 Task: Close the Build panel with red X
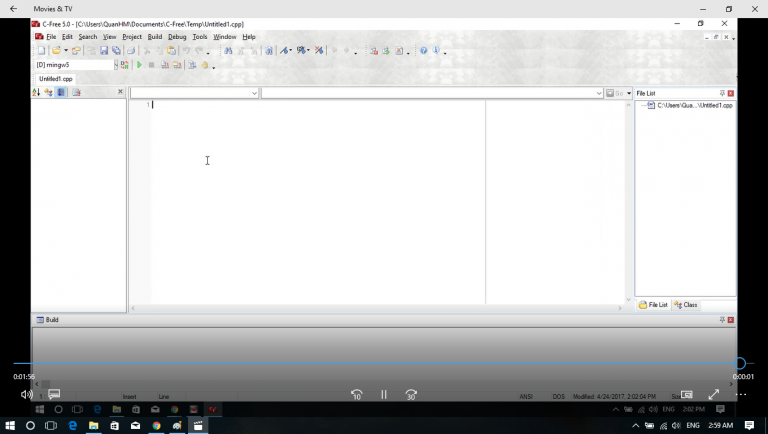(x=731, y=319)
